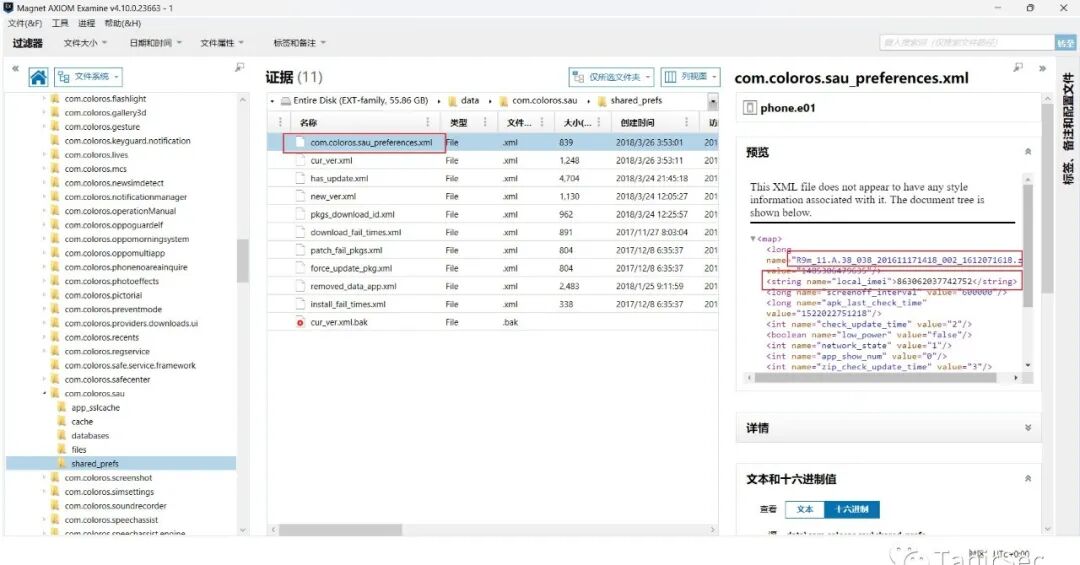Expand the 详情 details section

coord(1028,428)
